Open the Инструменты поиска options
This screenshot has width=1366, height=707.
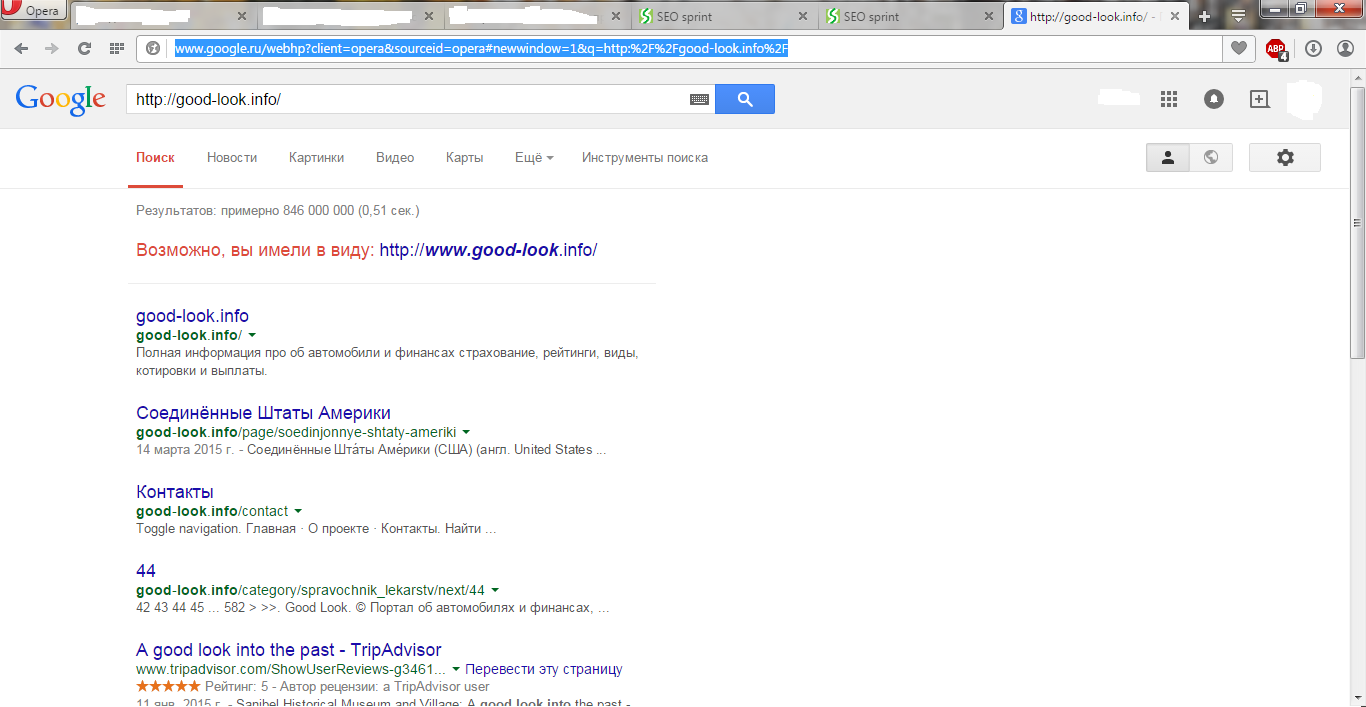tap(645, 157)
